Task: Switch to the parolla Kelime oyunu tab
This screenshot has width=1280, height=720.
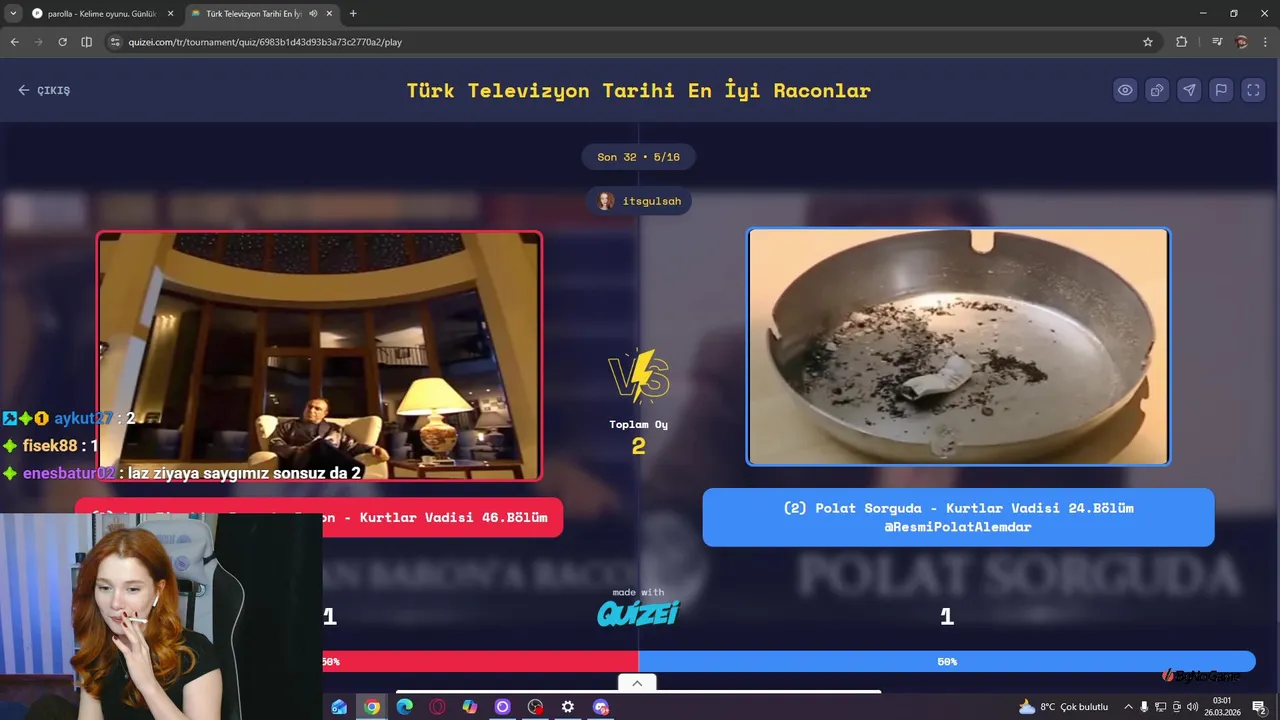Action: pyautogui.click(x=102, y=14)
